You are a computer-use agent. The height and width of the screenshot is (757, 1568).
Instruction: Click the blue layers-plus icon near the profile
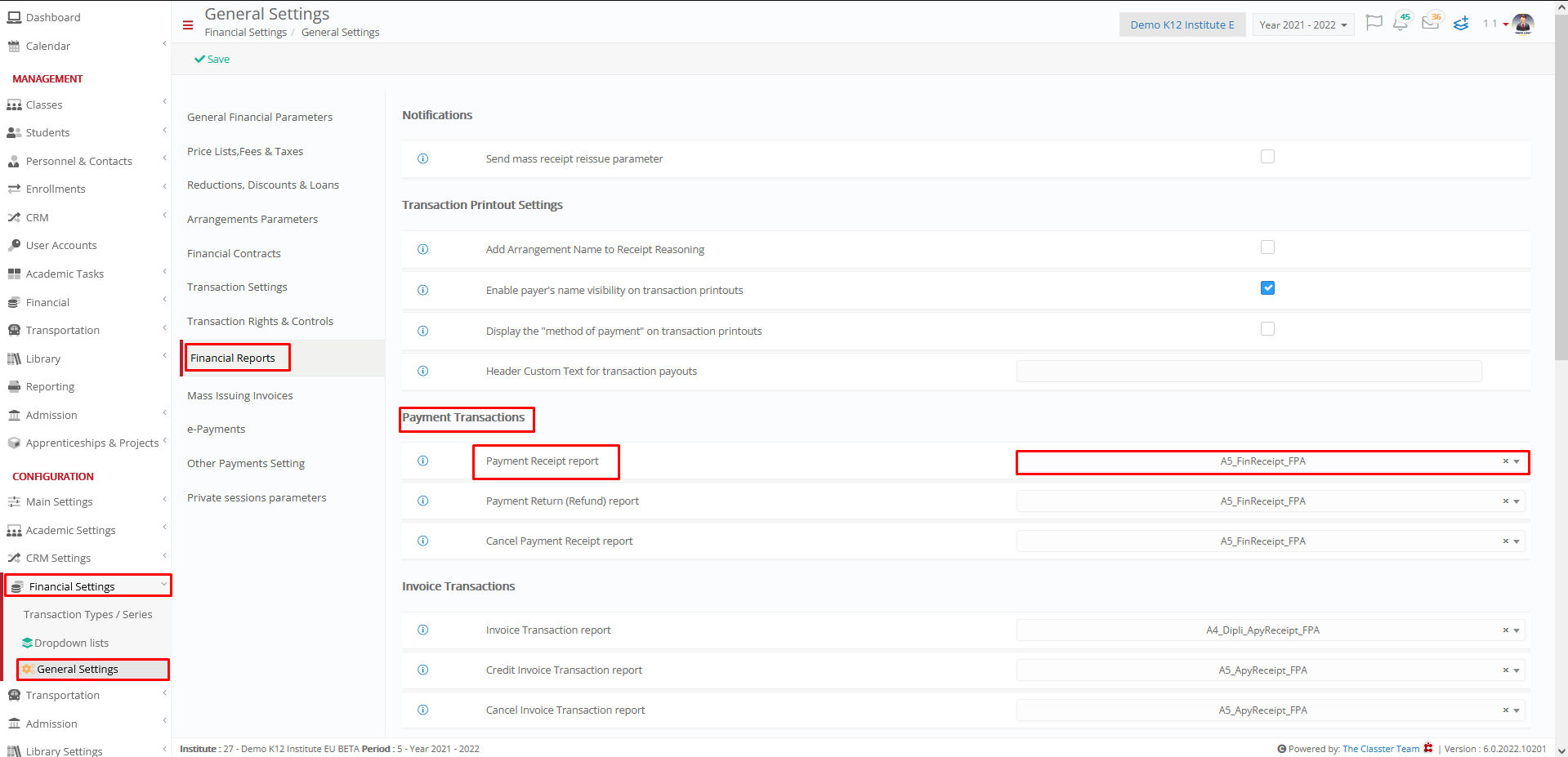click(x=1461, y=24)
